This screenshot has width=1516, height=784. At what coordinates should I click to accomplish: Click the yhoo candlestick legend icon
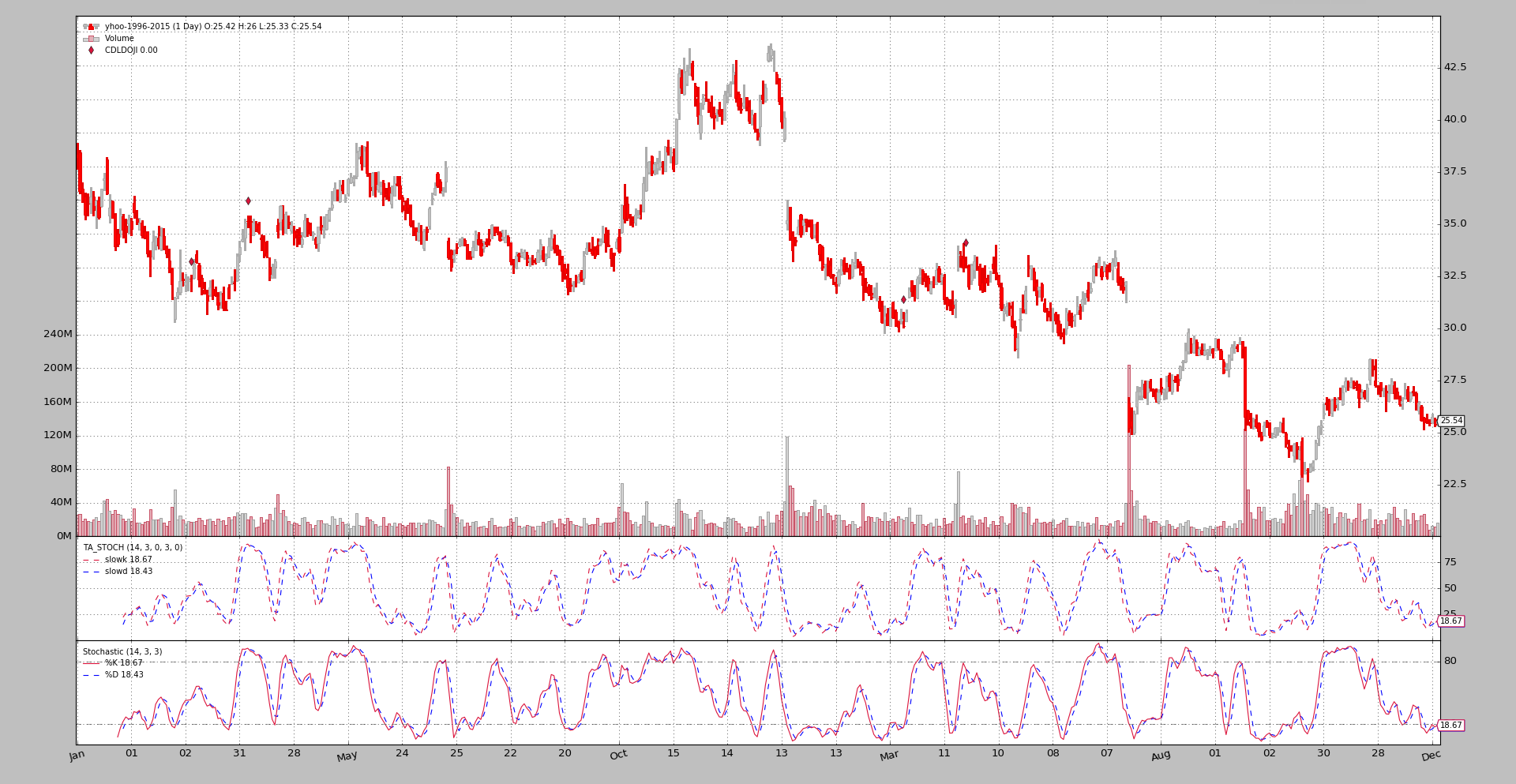coord(91,27)
